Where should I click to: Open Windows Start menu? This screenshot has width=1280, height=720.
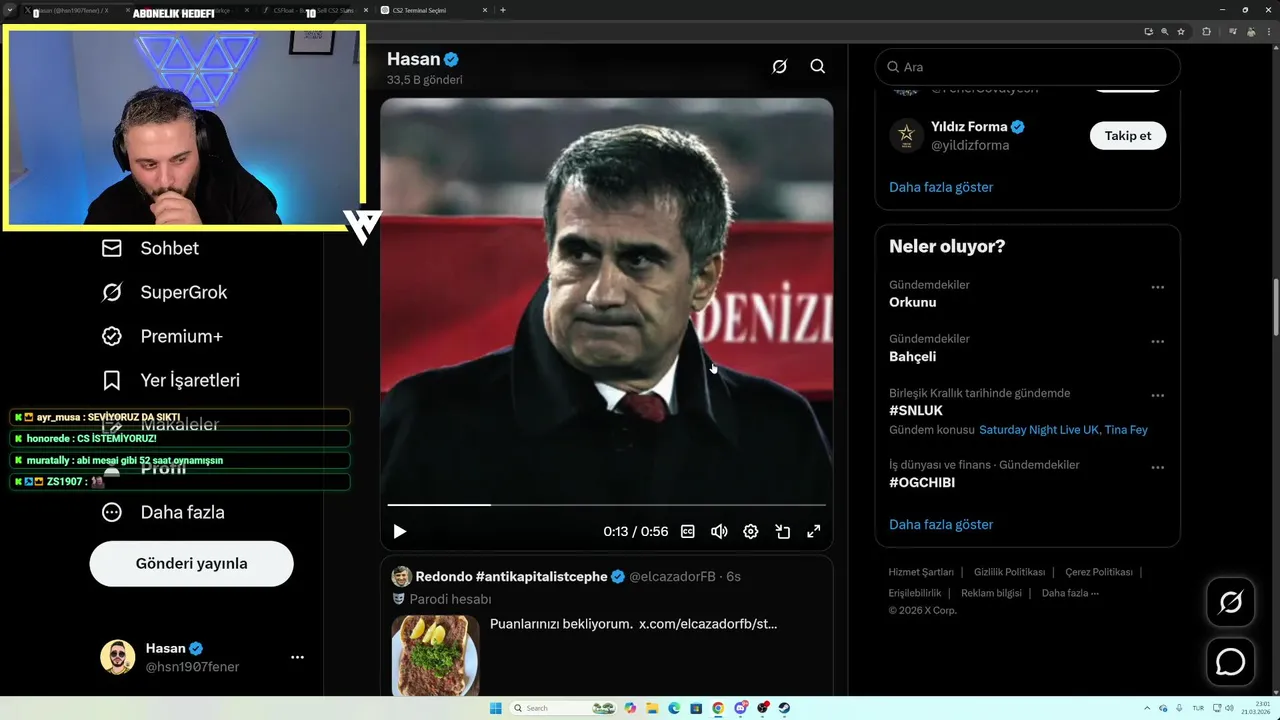coord(495,708)
